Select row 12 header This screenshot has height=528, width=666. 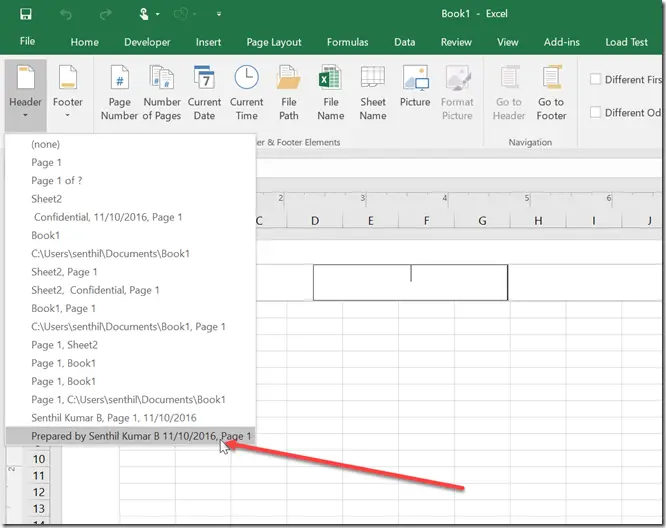[39, 492]
